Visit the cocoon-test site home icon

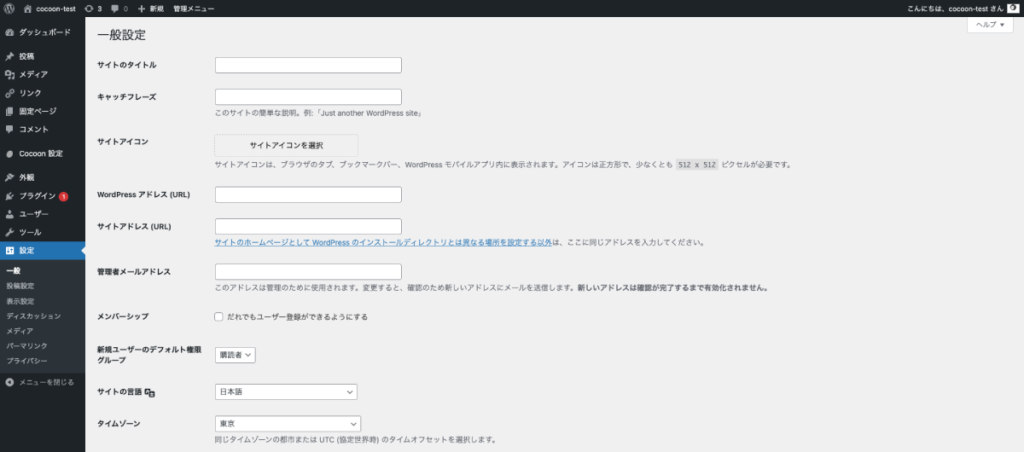click(x=27, y=8)
